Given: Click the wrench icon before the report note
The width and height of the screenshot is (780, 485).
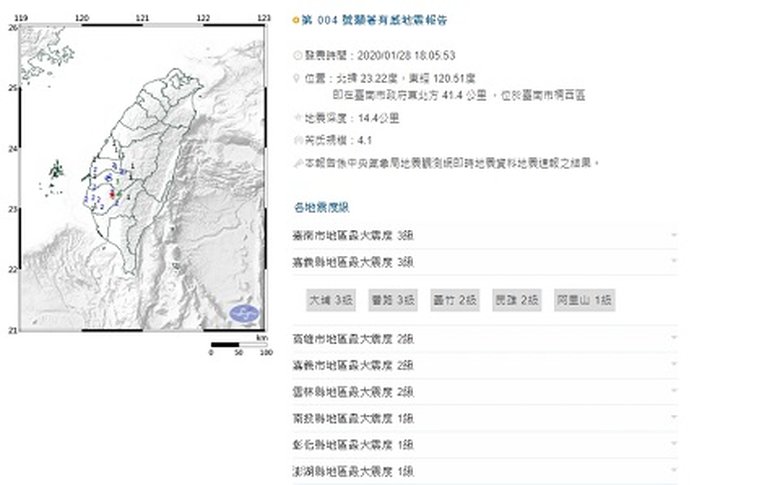Looking at the screenshot, I should [x=296, y=162].
